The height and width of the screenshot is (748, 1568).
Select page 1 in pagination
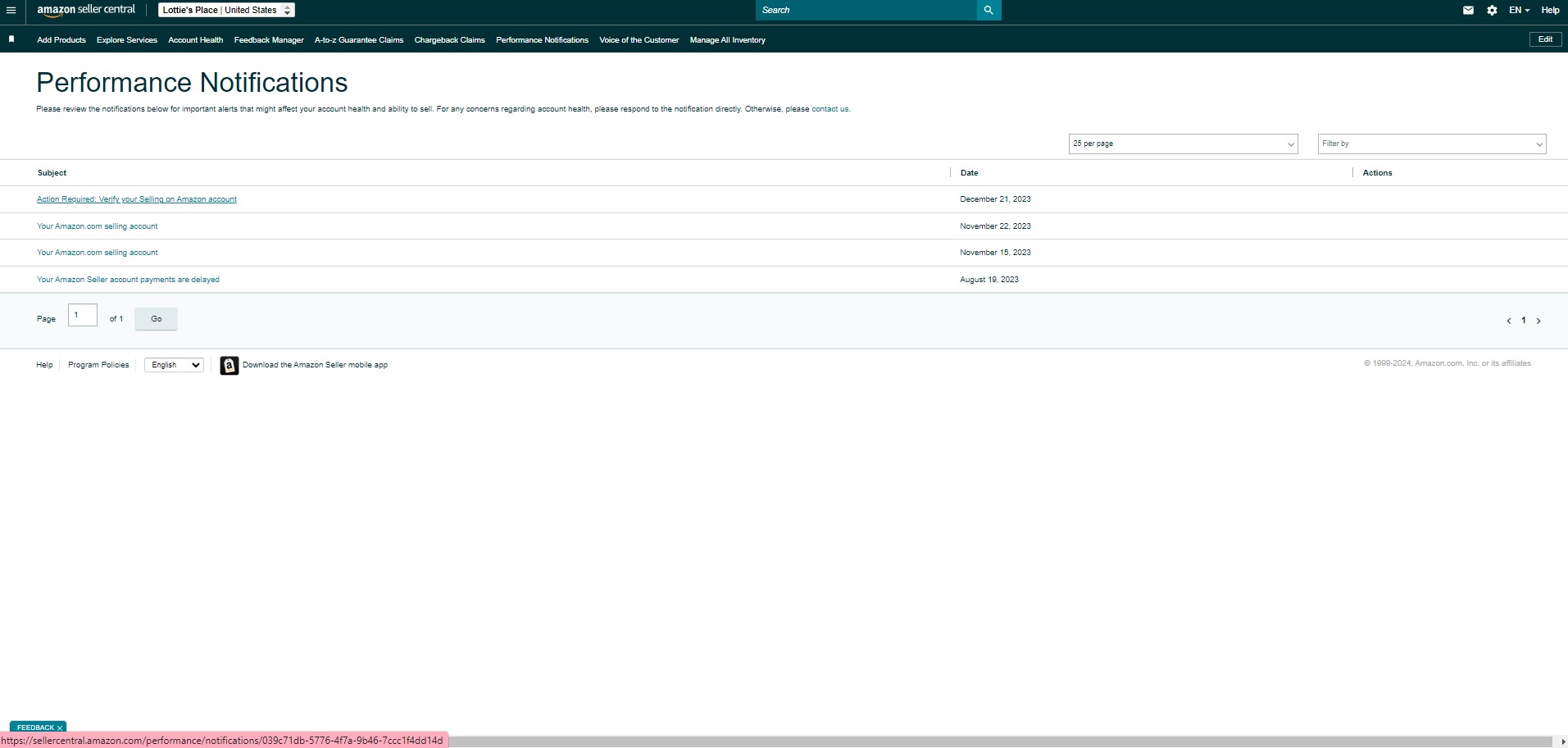click(x=1524, y=321)
